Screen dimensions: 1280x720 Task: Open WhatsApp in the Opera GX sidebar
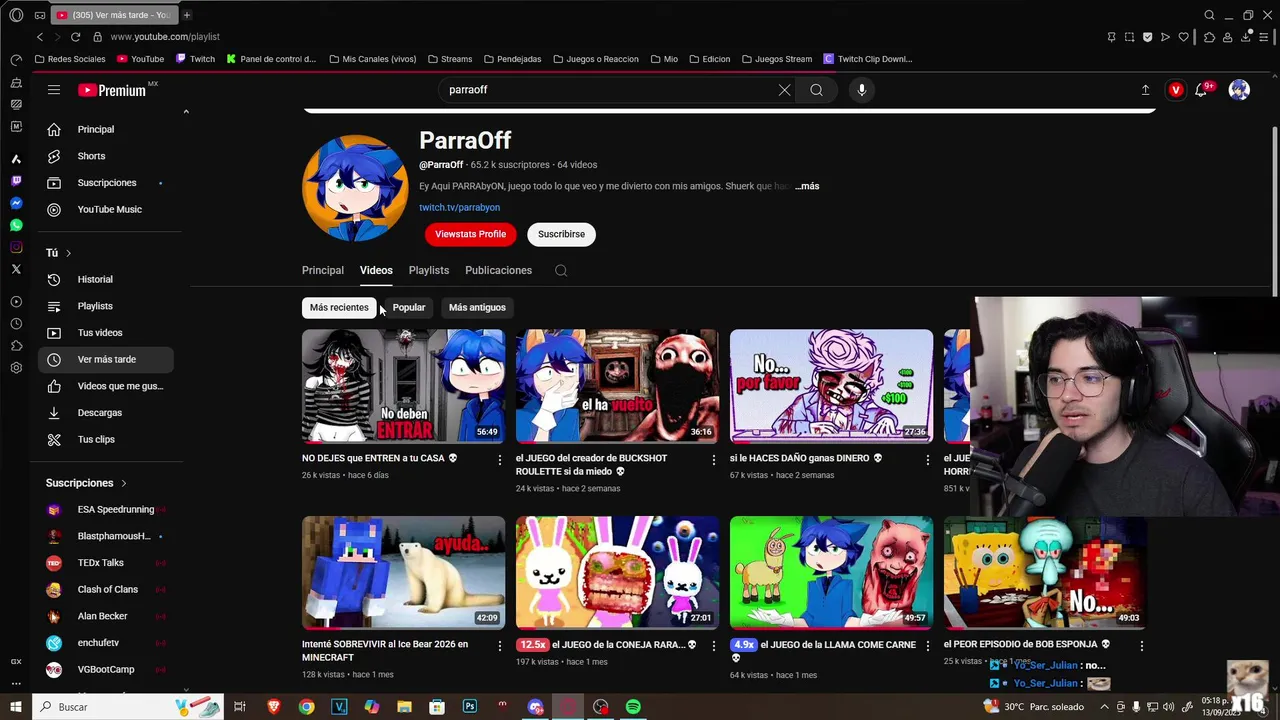coord(16,225)
